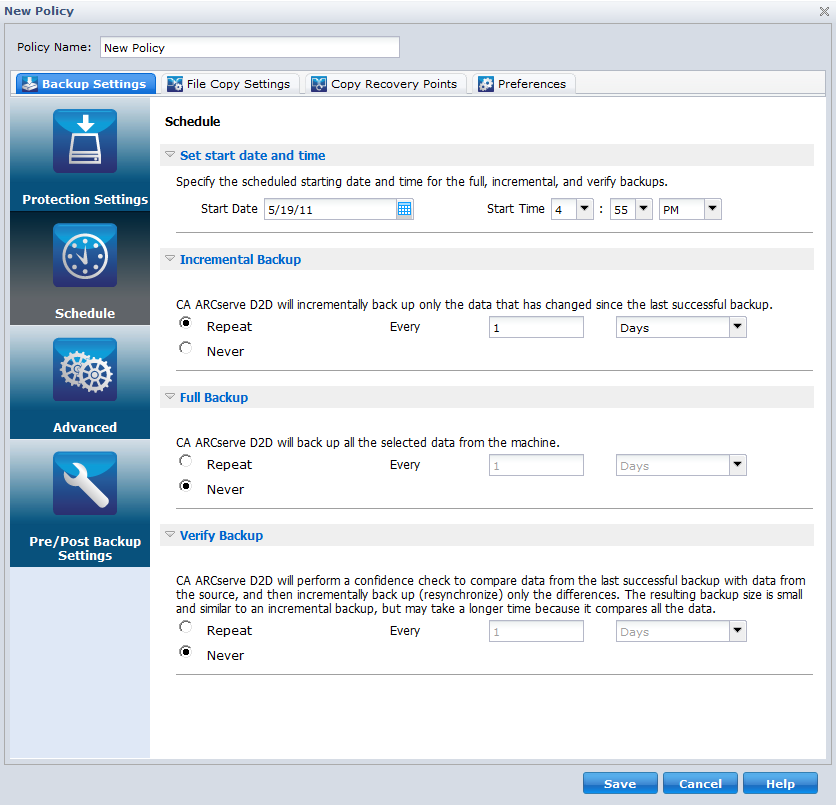Save the new policy

tap(620, 783)
